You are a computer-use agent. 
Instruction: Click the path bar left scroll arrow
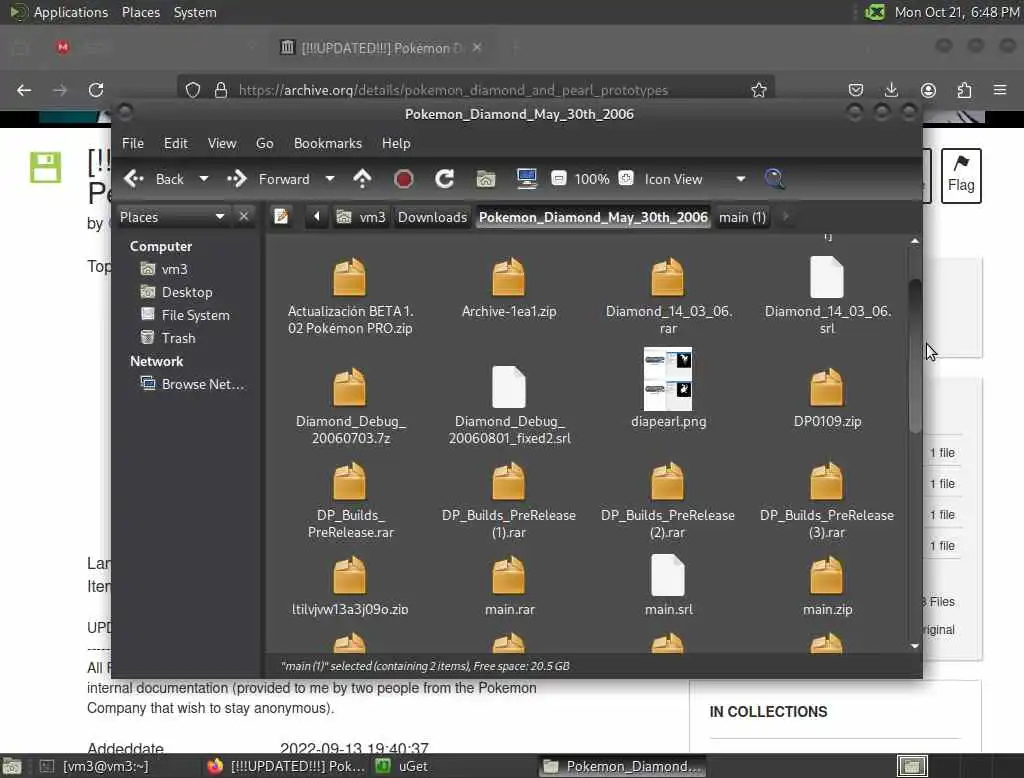tap(317, 216)
